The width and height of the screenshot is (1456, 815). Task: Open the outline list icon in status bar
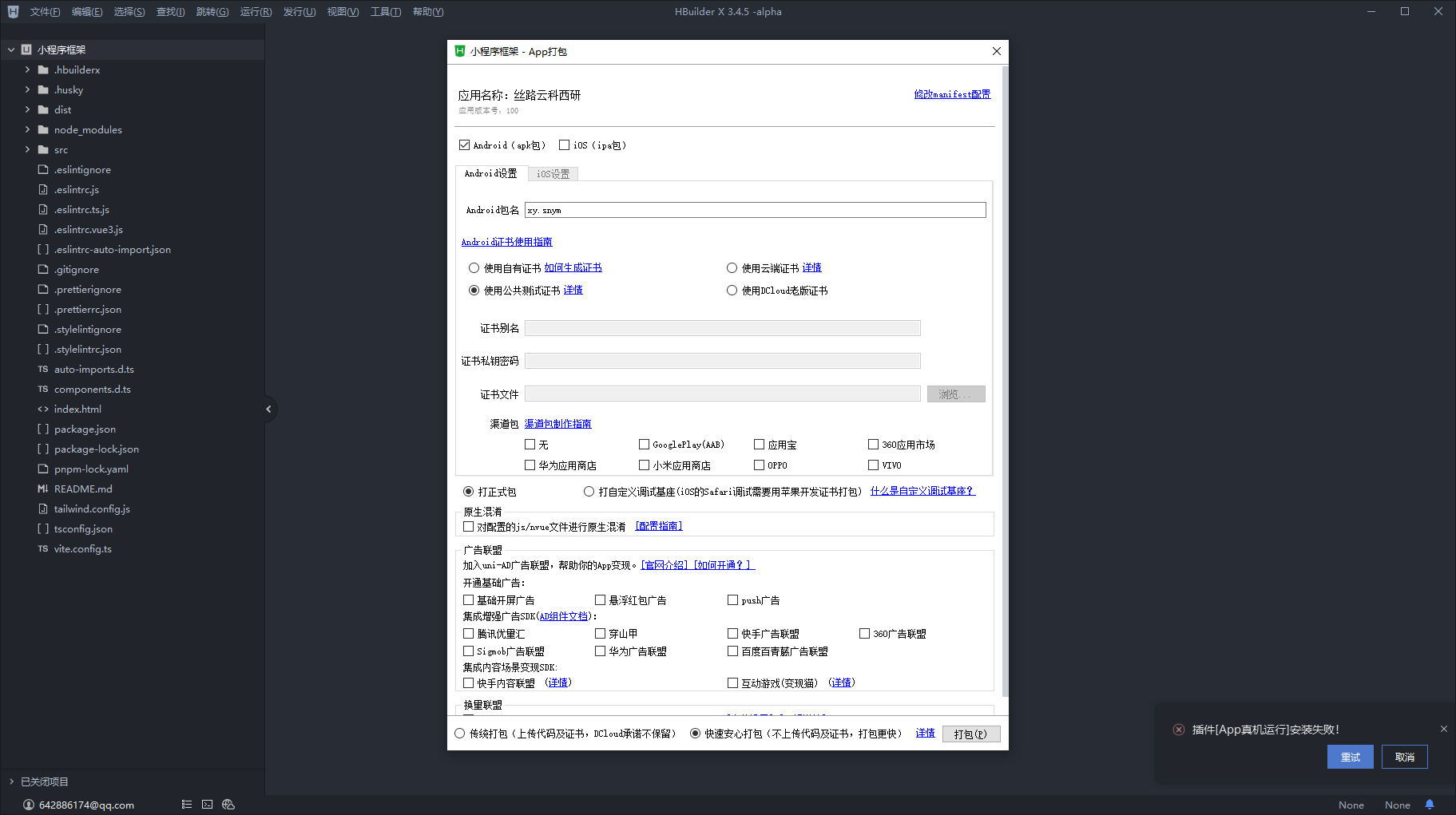[x=186, y=805]
